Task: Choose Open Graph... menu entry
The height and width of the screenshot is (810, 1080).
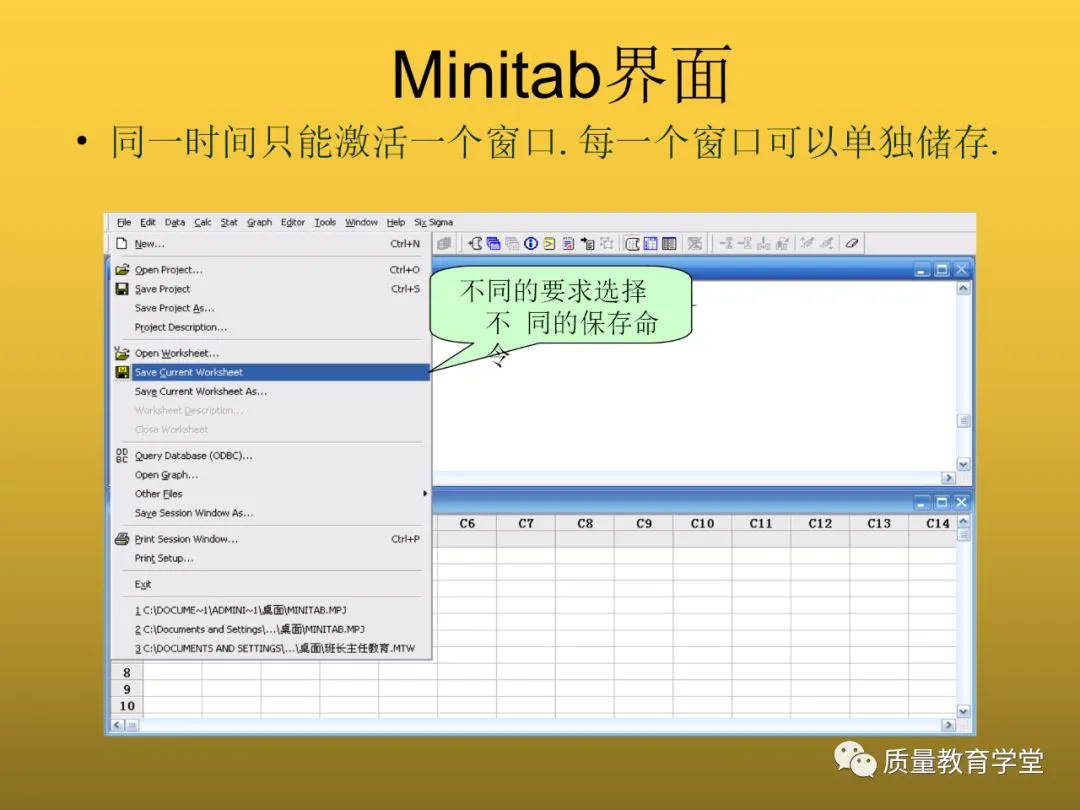Action: 269,475
